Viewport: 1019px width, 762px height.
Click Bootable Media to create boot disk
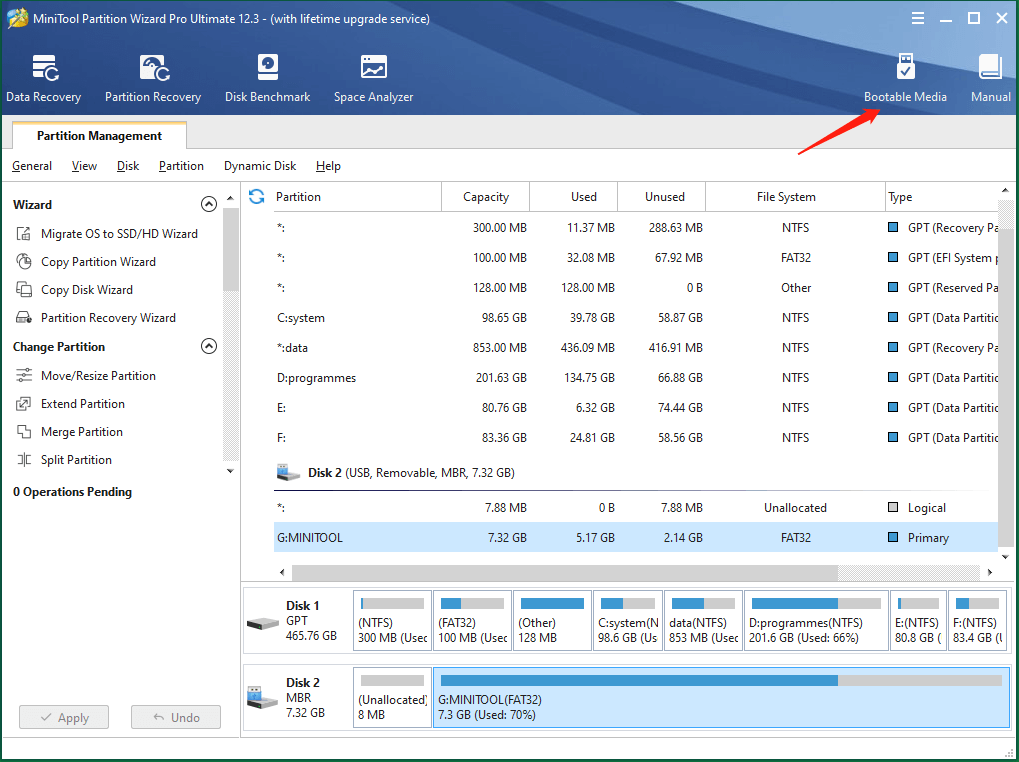[x=905, y=76]
